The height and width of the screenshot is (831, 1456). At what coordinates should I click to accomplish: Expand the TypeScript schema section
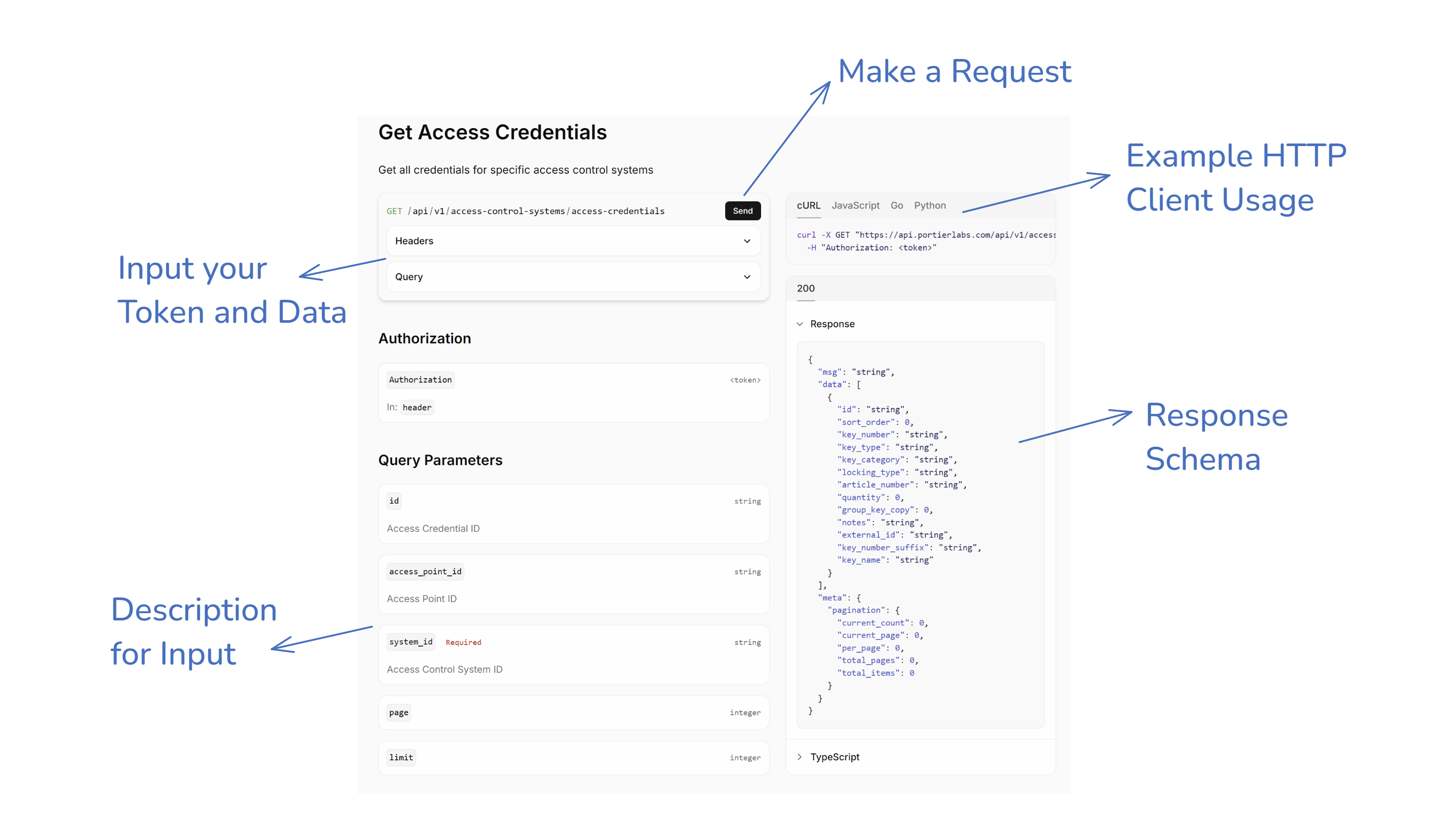[x=834, y=756]
